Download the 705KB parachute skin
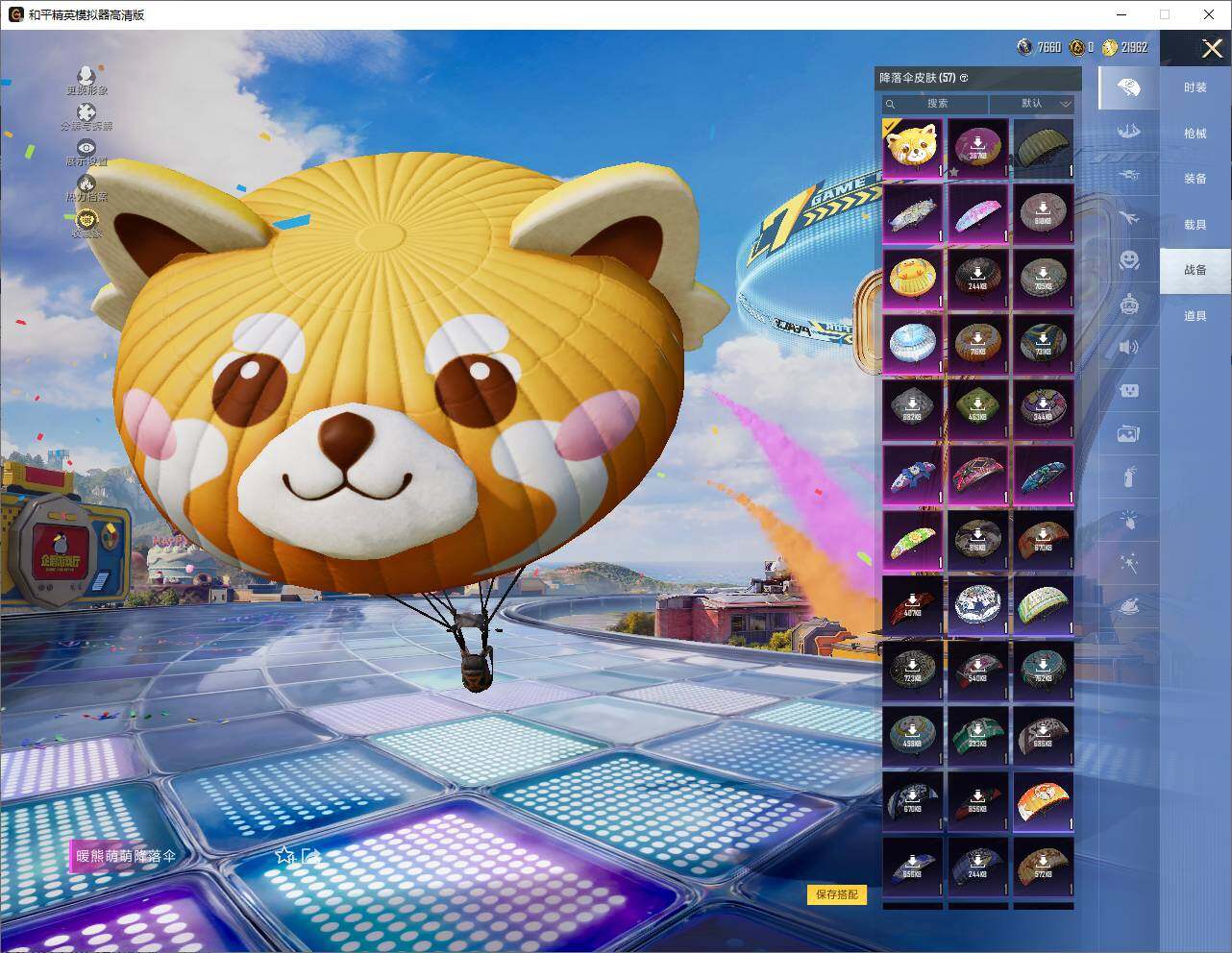The image size is (1232, 953). click(x=1044, y=279)
